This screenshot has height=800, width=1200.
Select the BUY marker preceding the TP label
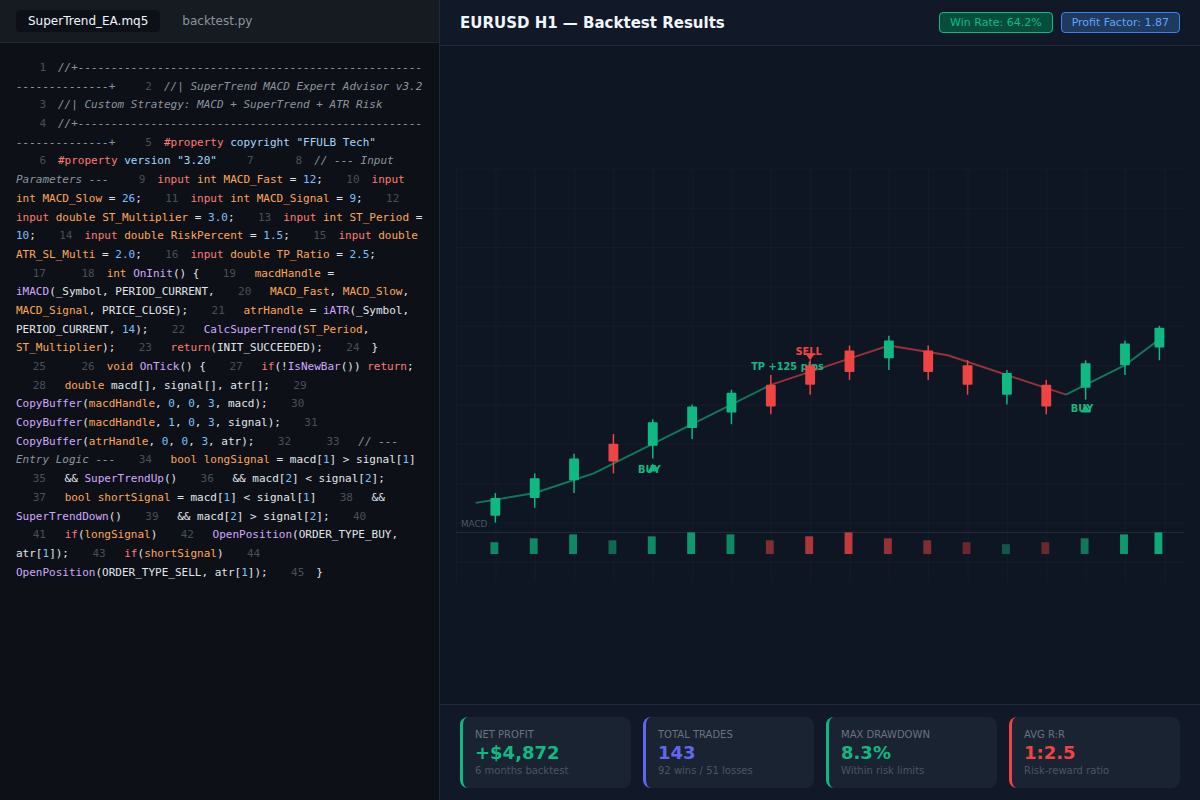tap(649, 469)
